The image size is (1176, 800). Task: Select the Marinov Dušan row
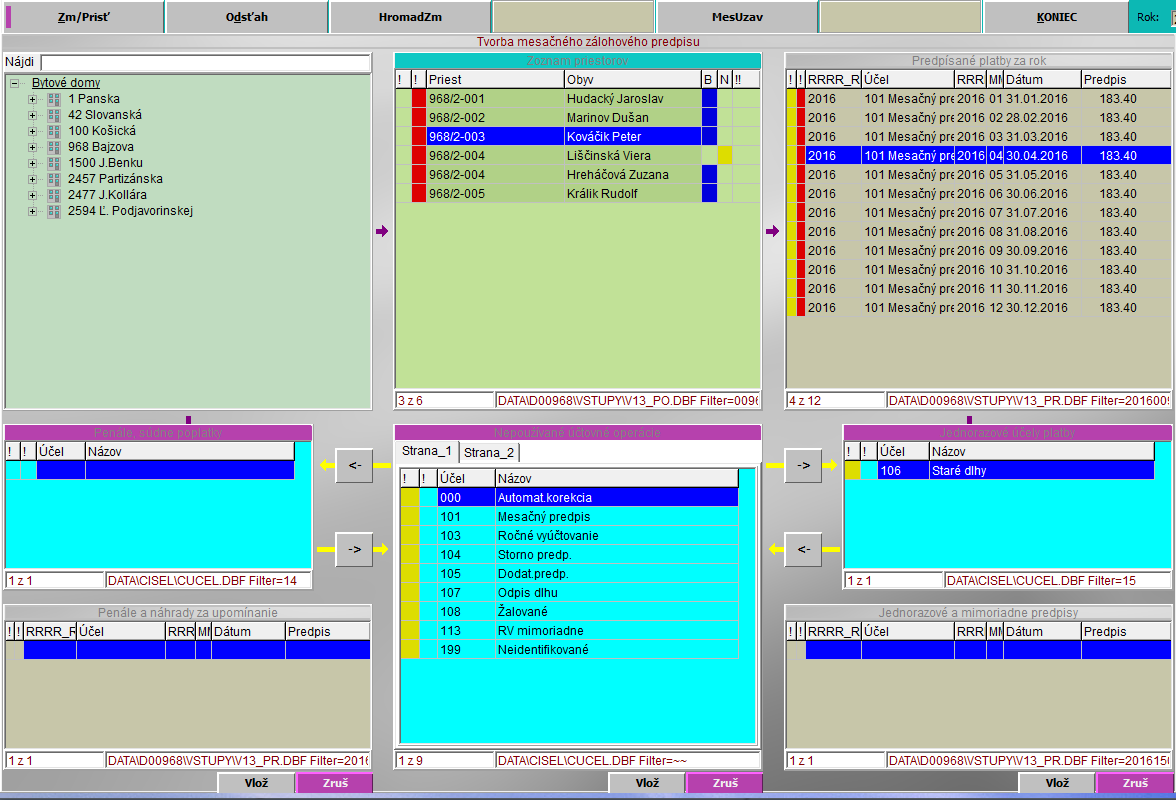point(578,118)
